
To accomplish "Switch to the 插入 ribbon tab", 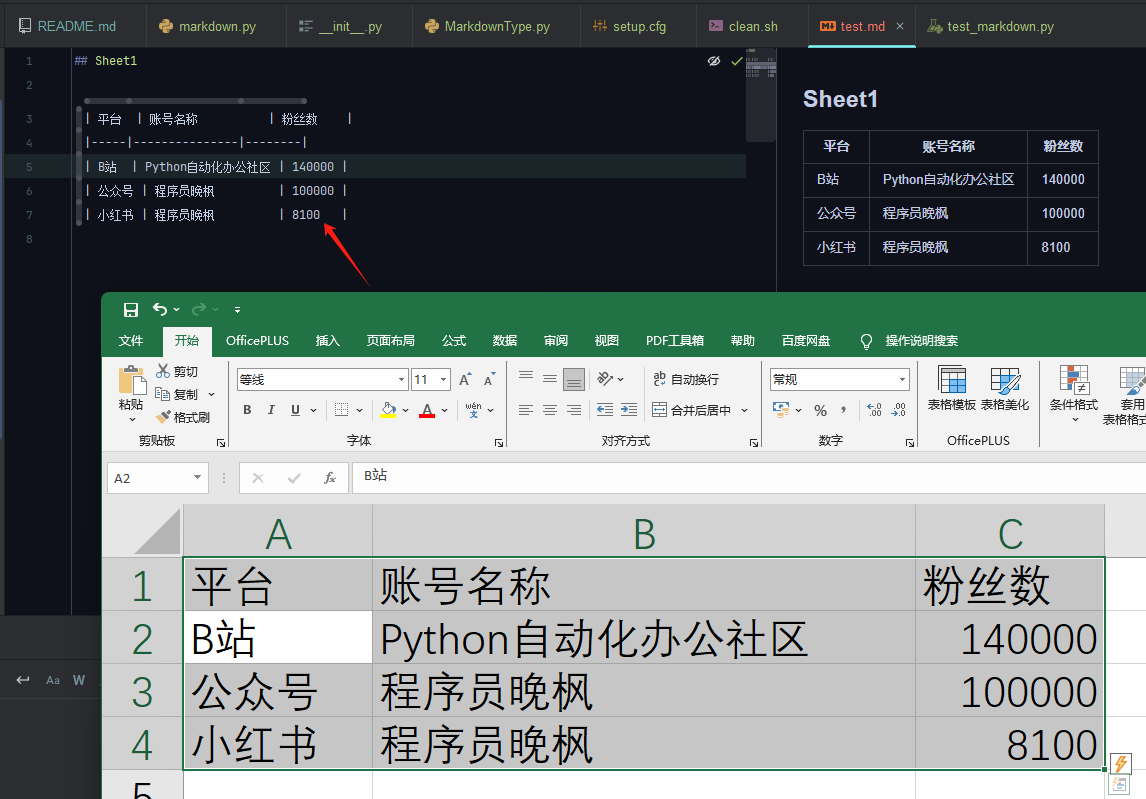I will (327, 341).
